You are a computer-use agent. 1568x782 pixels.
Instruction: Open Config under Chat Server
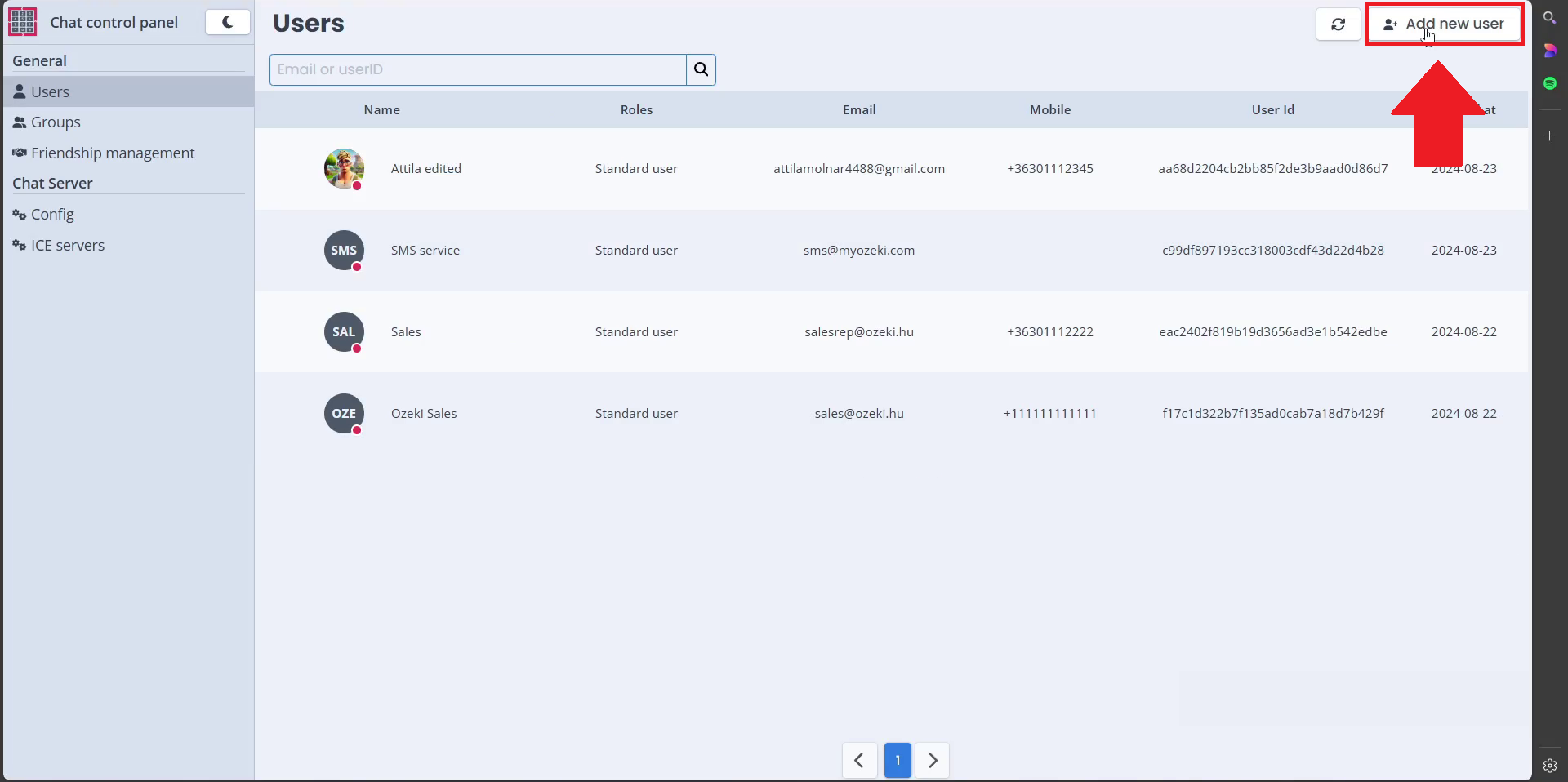(51, 215)
